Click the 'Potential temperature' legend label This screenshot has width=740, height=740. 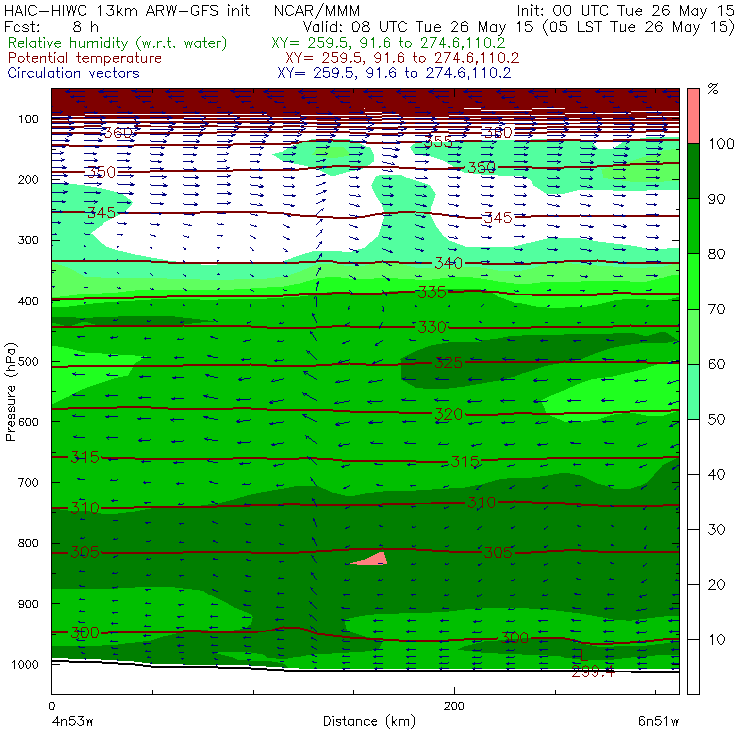tap(84, 58)
